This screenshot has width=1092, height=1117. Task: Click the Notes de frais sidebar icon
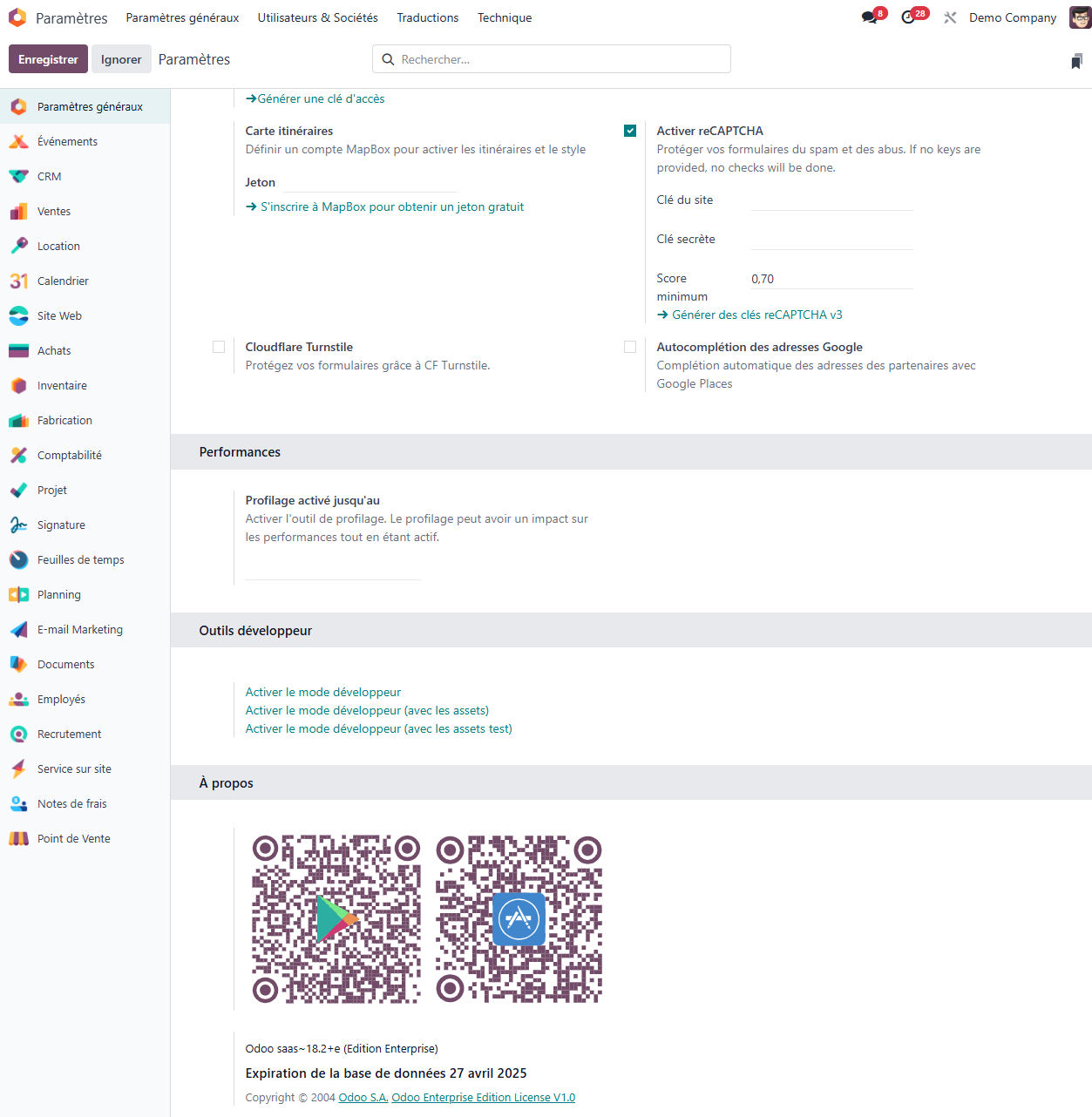(x=19, y=803)
